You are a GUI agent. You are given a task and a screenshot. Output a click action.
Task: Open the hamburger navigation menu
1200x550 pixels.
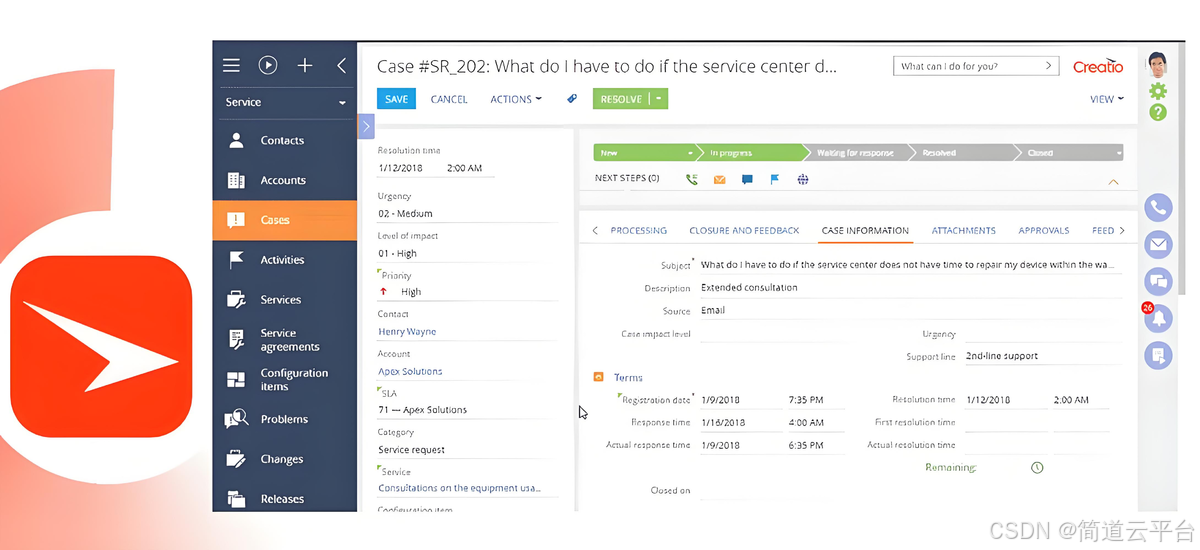231,66
